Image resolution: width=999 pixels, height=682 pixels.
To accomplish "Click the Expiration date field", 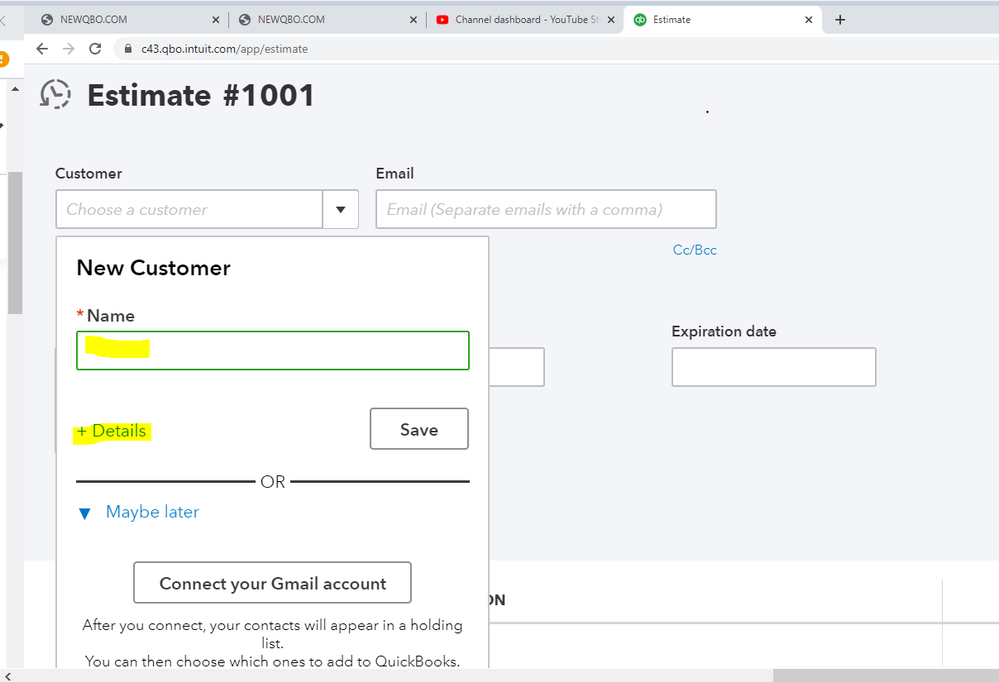I will pos(773,367).
